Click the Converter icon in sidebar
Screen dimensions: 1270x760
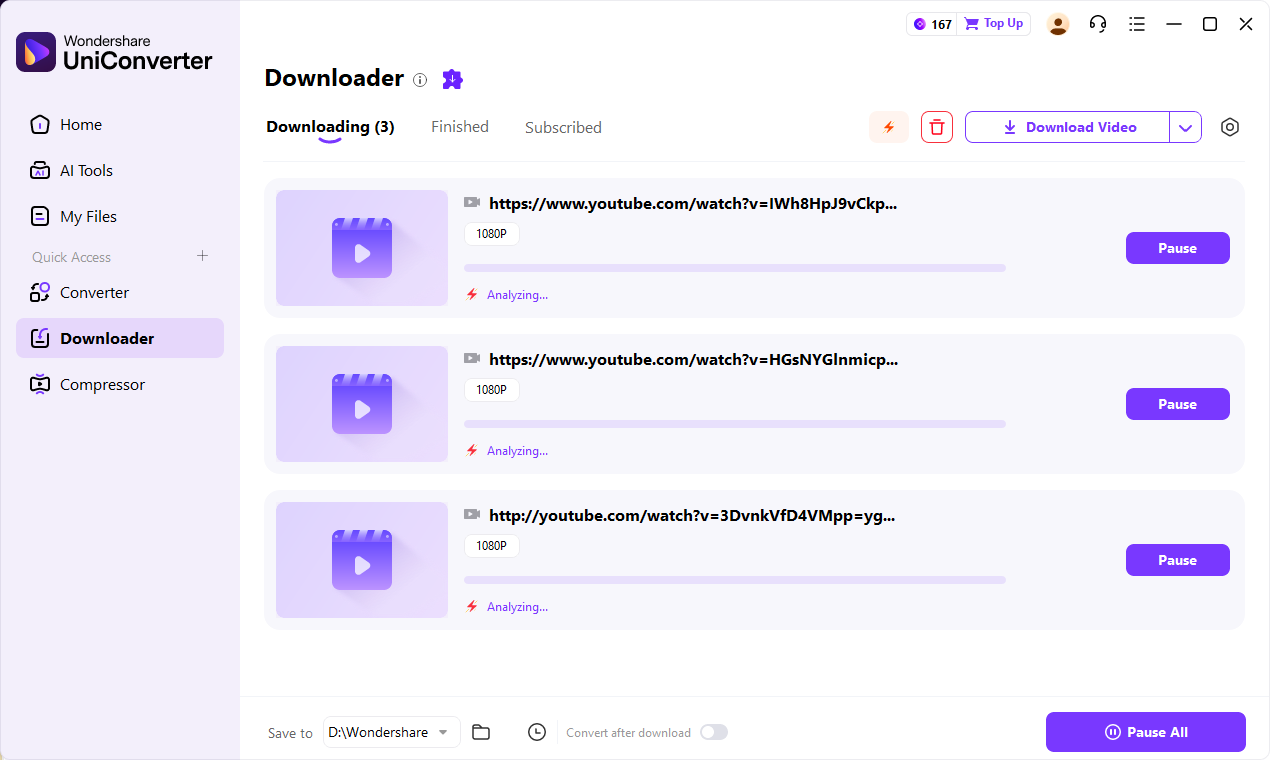(40, 293)
